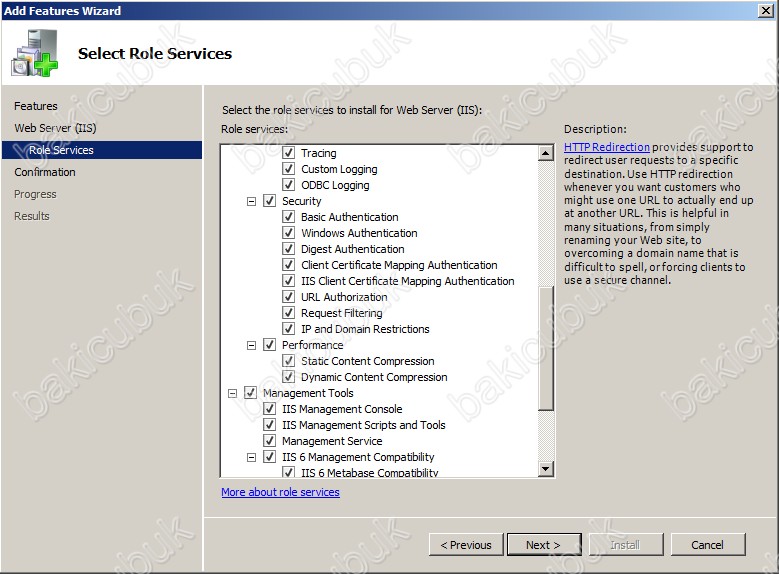Select the Role Services step

(x=102, y=150)
